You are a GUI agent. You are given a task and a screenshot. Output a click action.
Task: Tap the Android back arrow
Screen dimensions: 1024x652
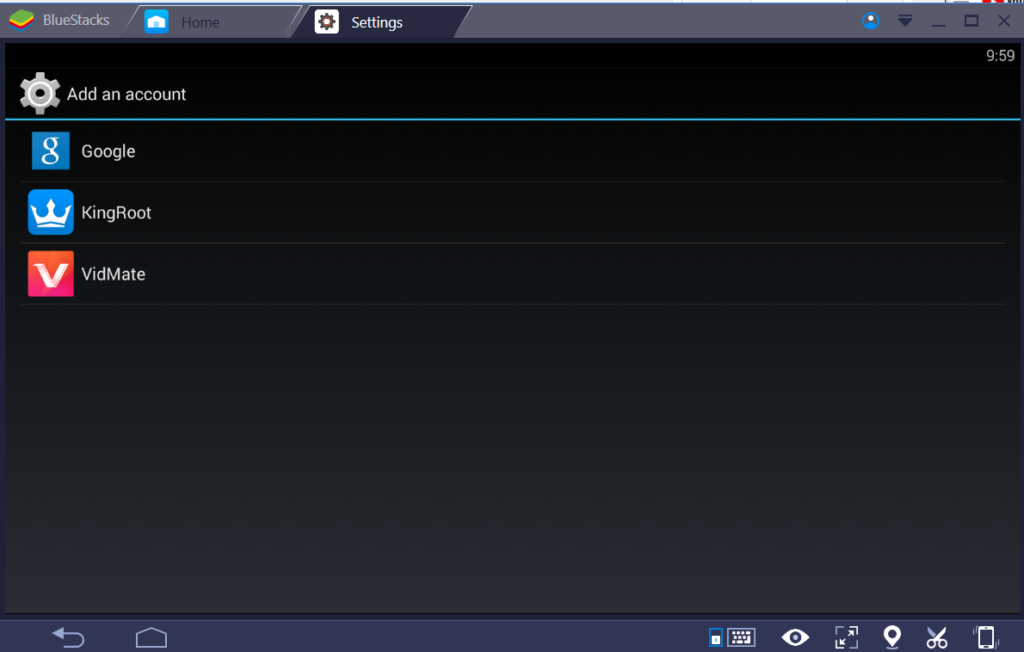click(69, 637)
